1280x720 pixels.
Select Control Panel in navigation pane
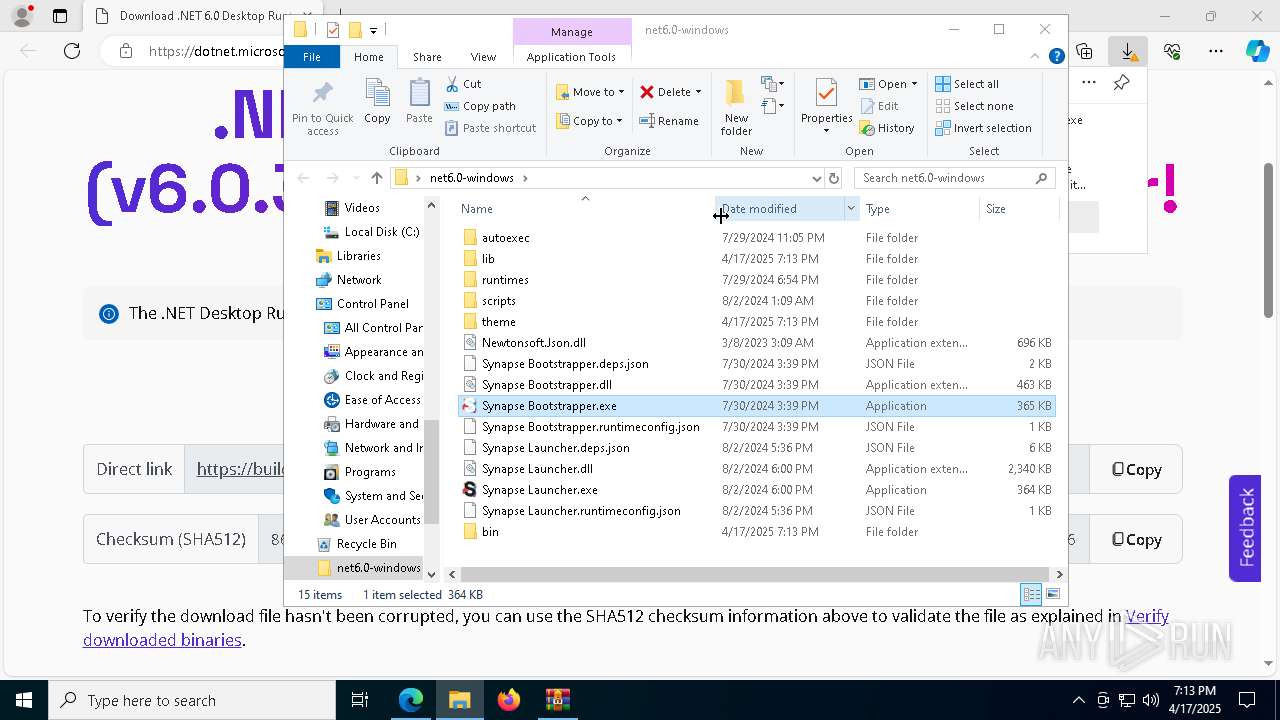click(x=362, y=304)
